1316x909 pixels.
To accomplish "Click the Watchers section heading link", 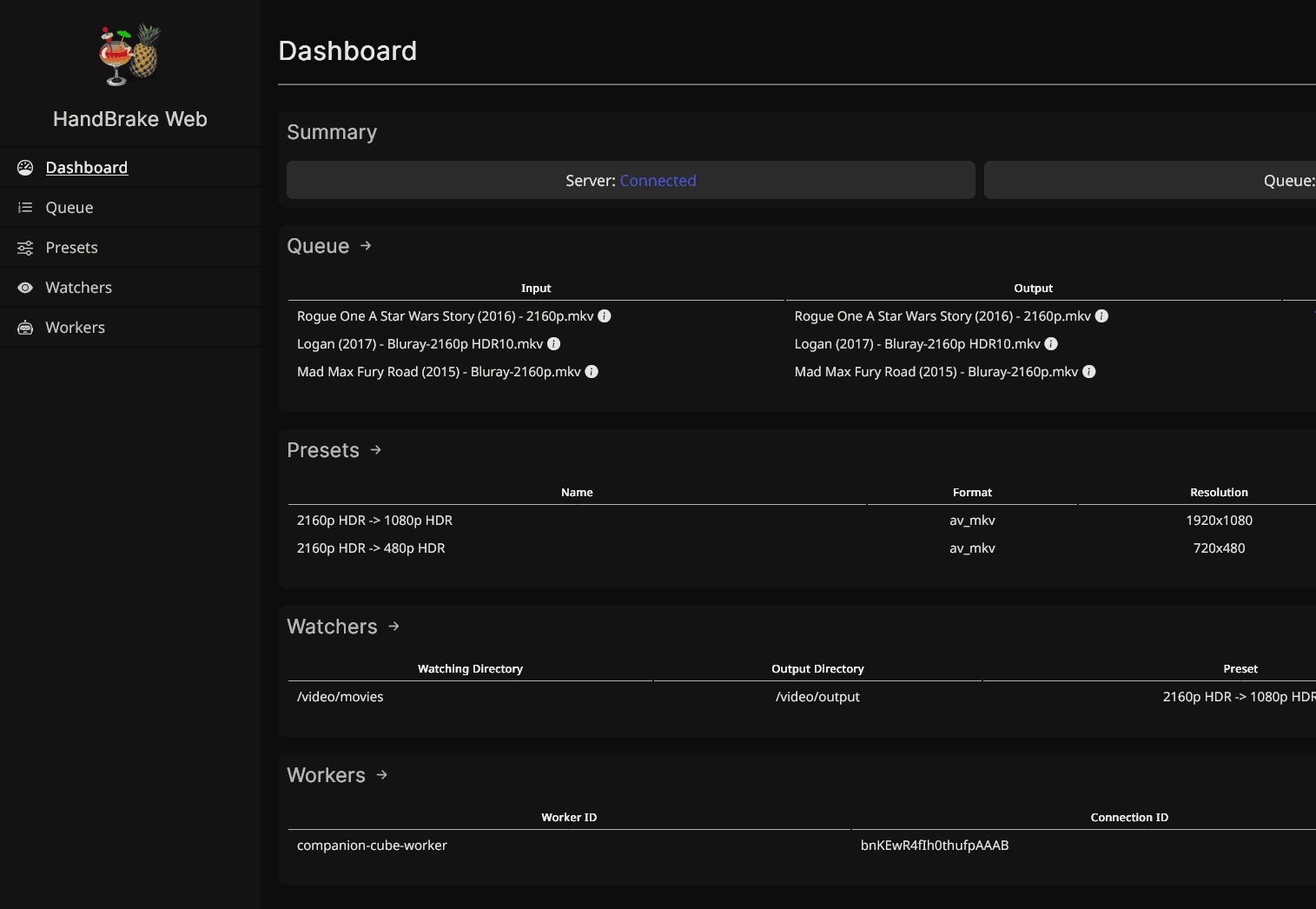I will [x=332, y=627].
